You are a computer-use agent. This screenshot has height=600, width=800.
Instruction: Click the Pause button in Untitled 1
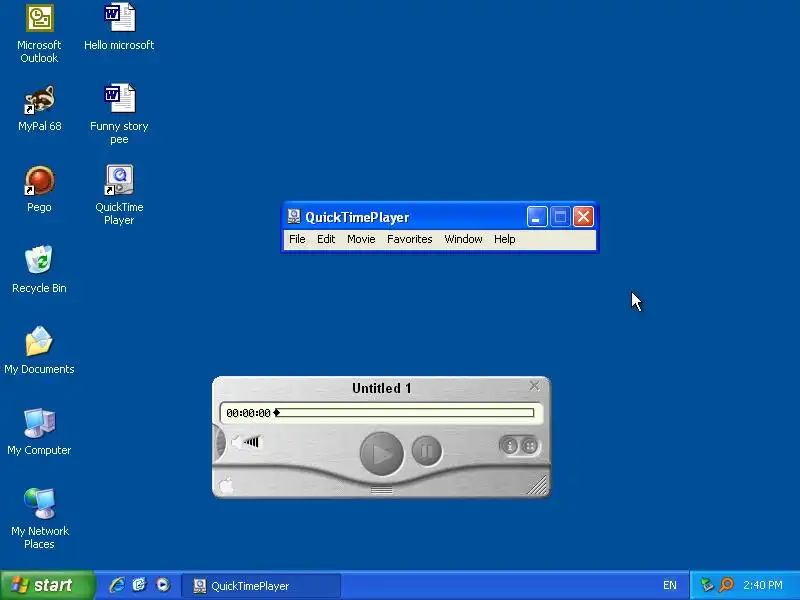click(x=427, y=451)
